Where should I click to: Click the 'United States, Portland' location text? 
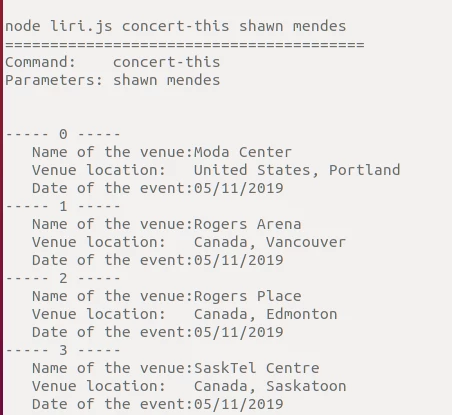click(297, 170)
